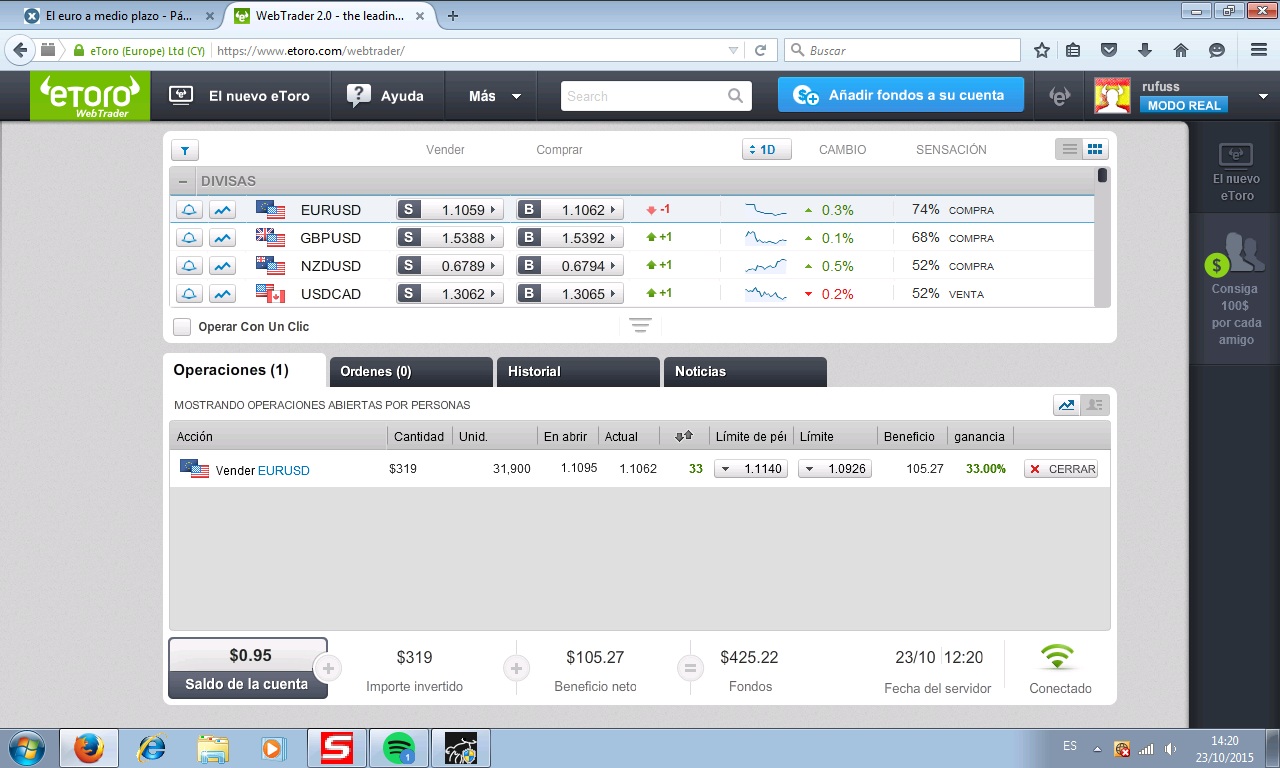Viewport: 1280px width, 768px height.
Task: Close the EURUSD position with CERRAR
Action: pos(1061,469)
